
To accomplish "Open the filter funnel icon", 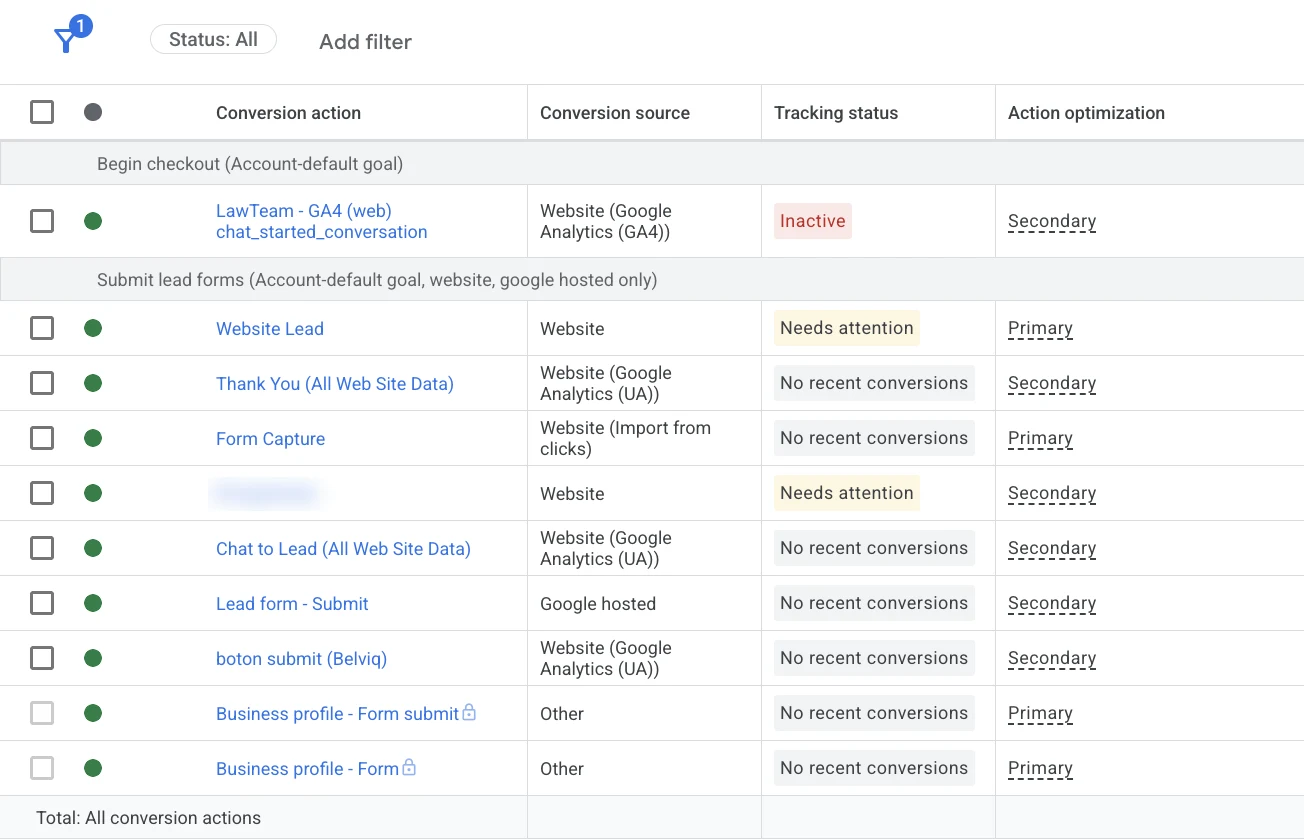I will tap(66, 40).
